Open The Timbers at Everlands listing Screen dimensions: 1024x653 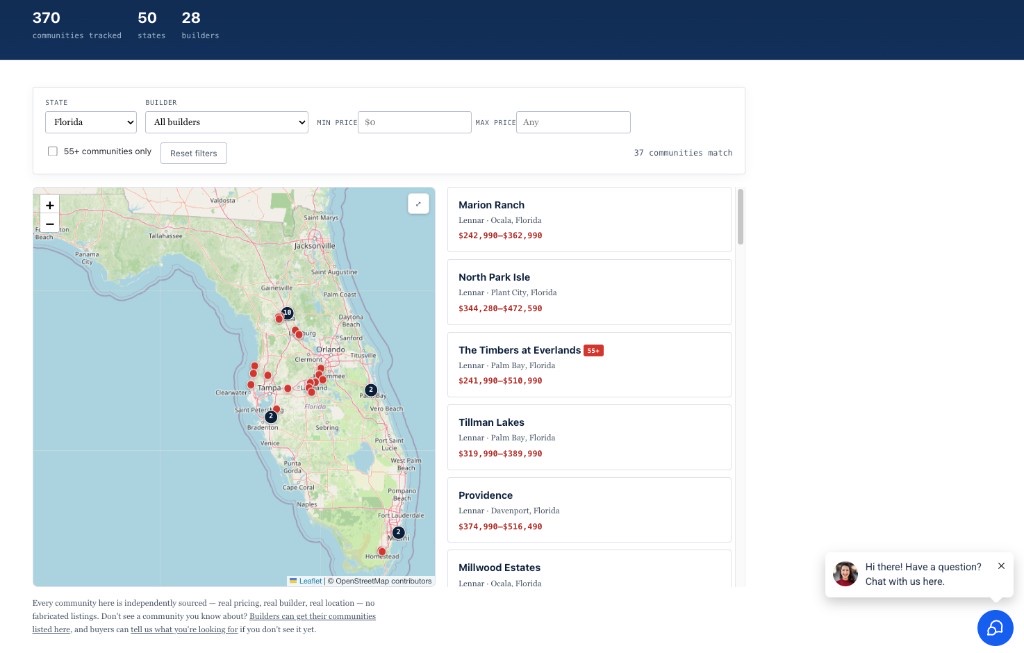589,365
